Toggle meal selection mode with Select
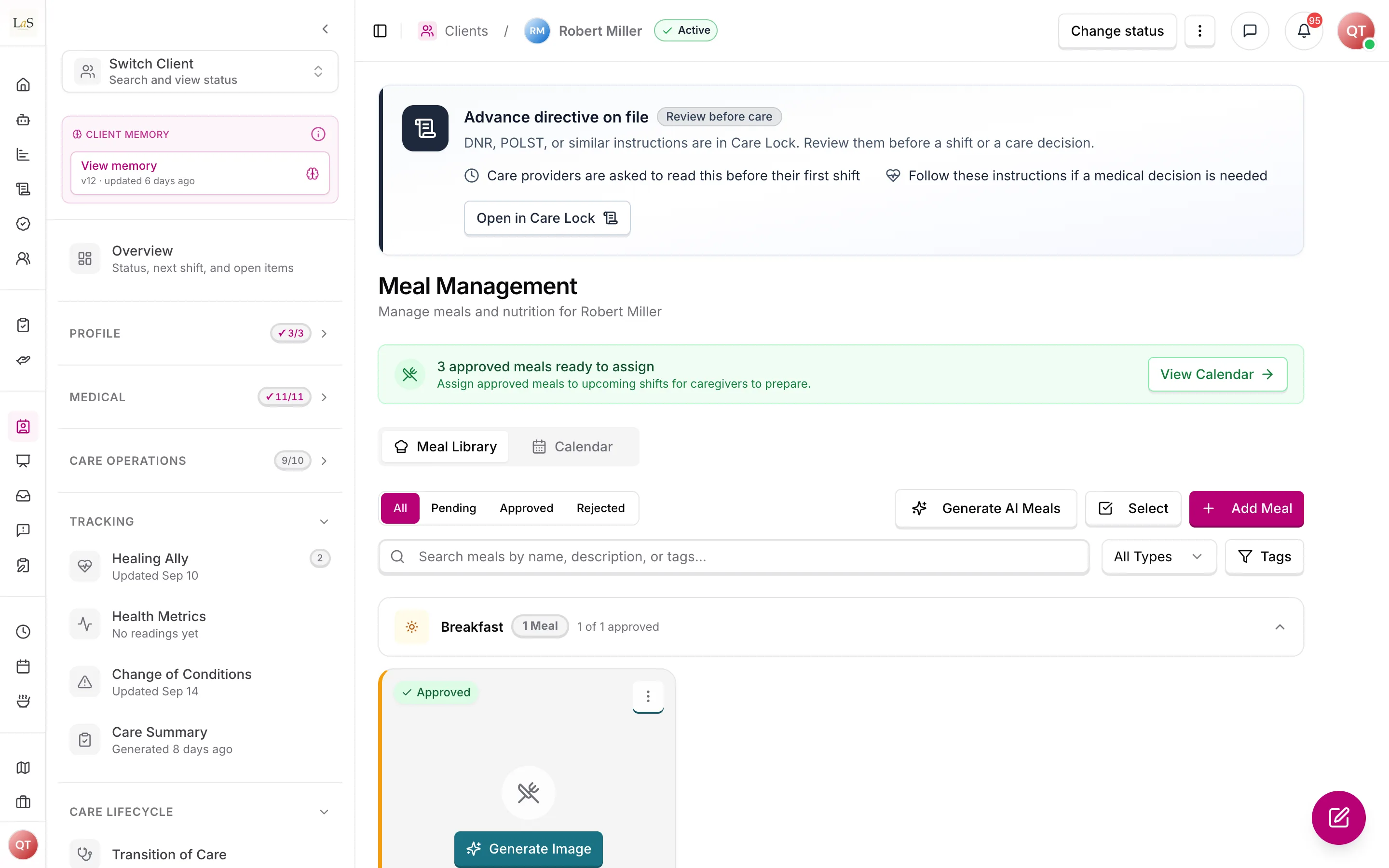The image size is (1389, 868). [x=1133, y=508]
